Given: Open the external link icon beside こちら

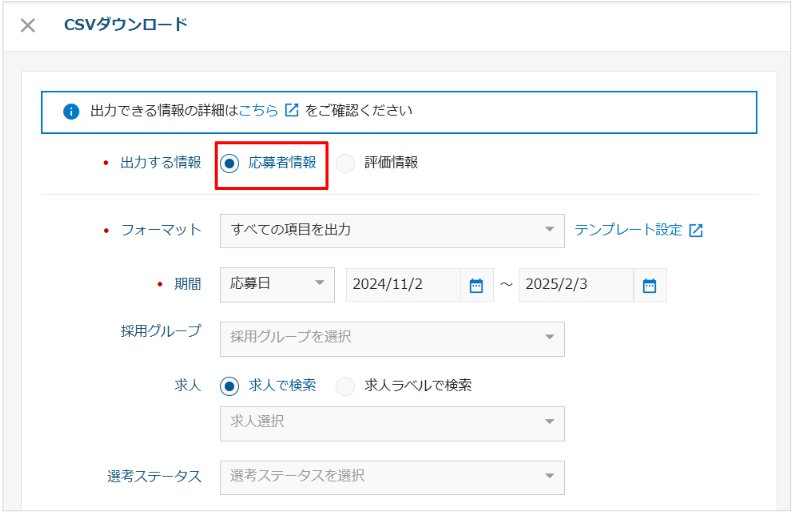Looking at the screenshot, I should (x=291, y=110).
